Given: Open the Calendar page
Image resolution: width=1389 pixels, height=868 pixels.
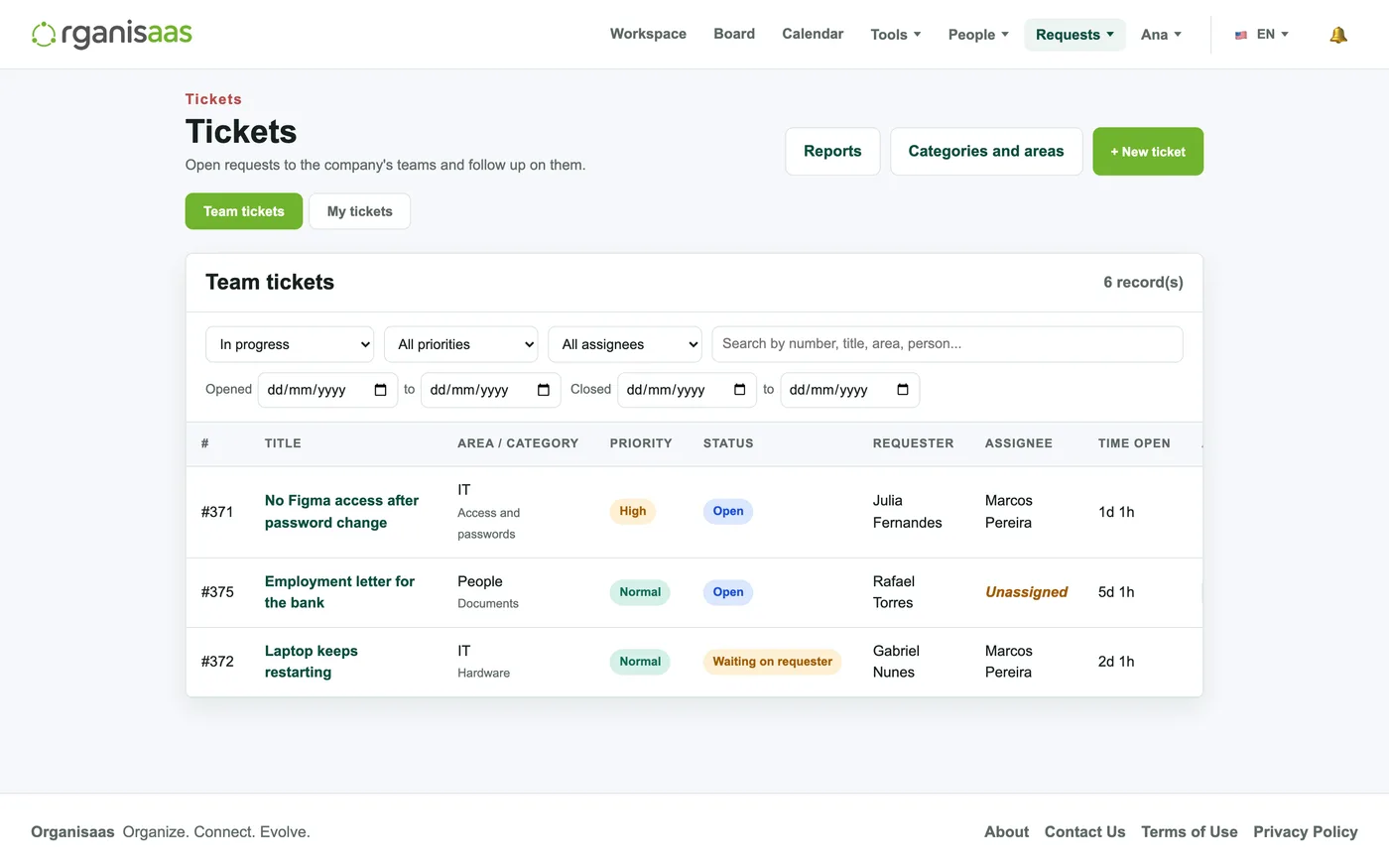Looking at the screenshot, I should pos(813,34).
